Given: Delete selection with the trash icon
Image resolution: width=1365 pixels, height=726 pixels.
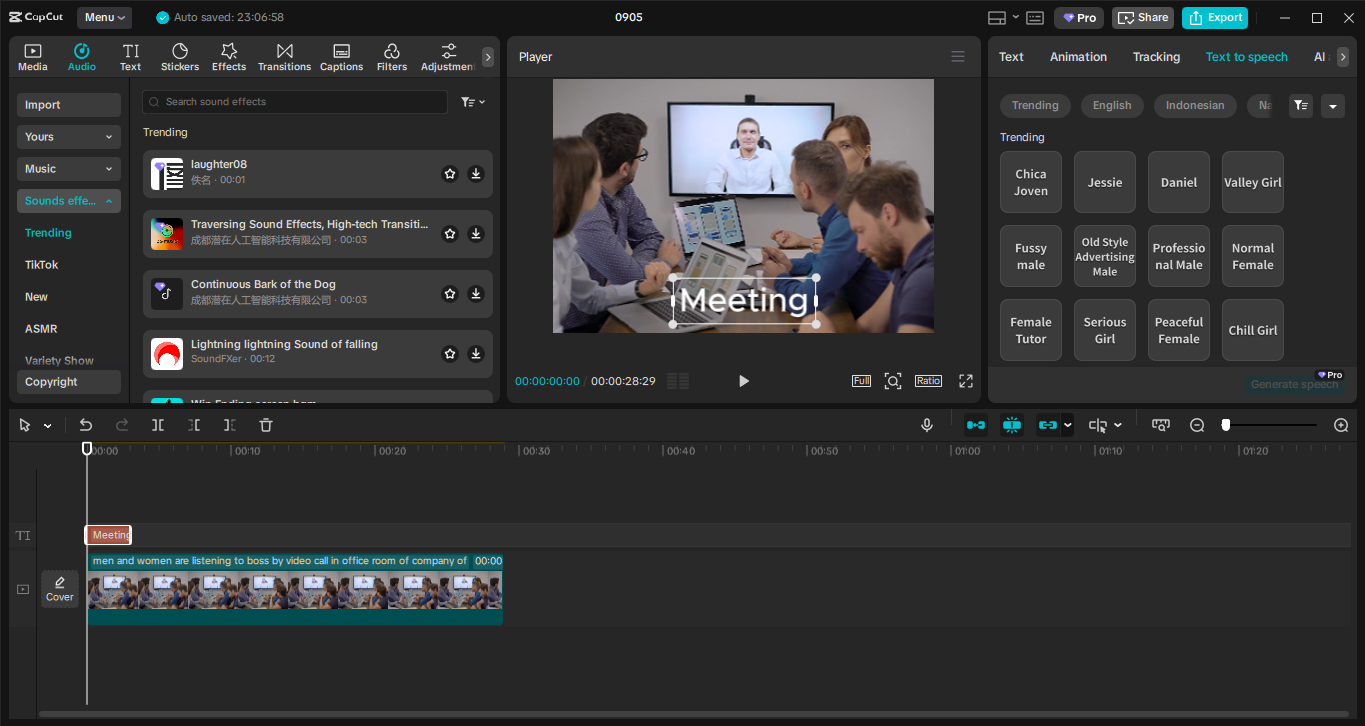Looking at the screenshot, I should [x=265, y=424].
